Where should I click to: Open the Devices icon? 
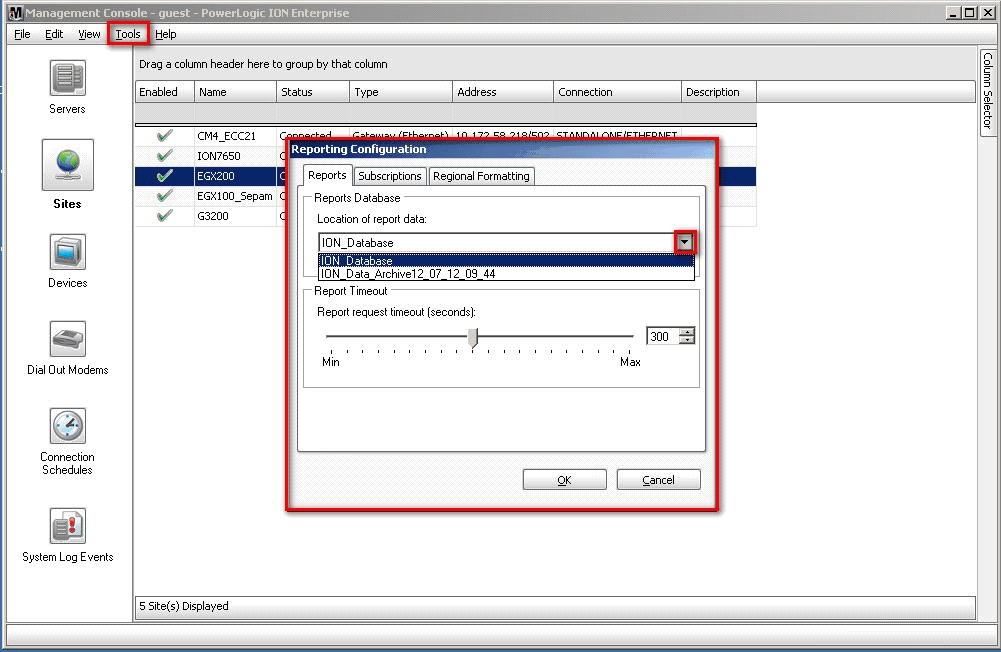(x=68, y=252)
